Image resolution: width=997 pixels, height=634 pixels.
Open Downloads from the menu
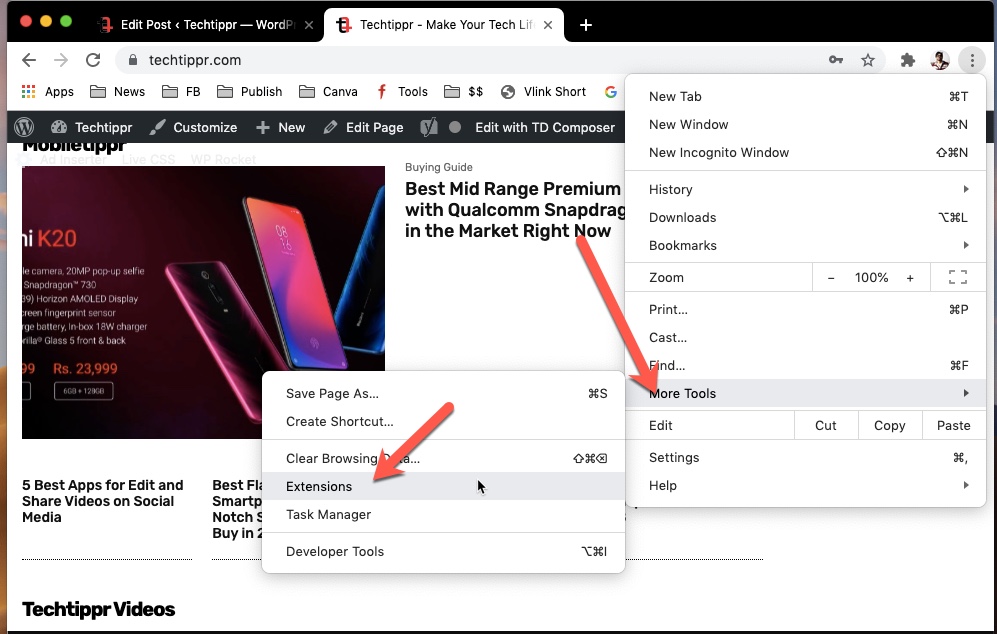click(805, 217)
